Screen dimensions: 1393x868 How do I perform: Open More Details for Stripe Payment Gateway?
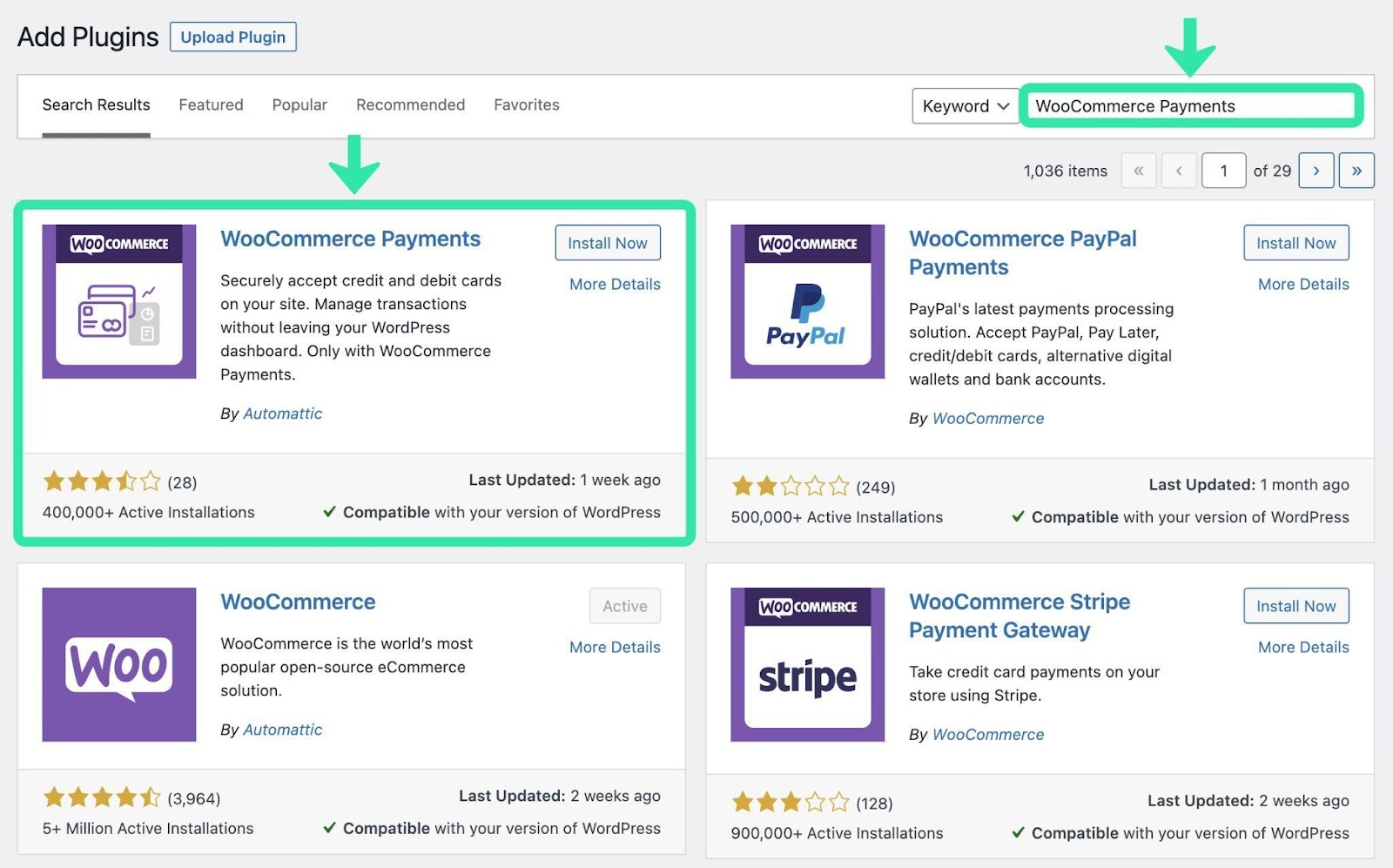(1303, 647)
